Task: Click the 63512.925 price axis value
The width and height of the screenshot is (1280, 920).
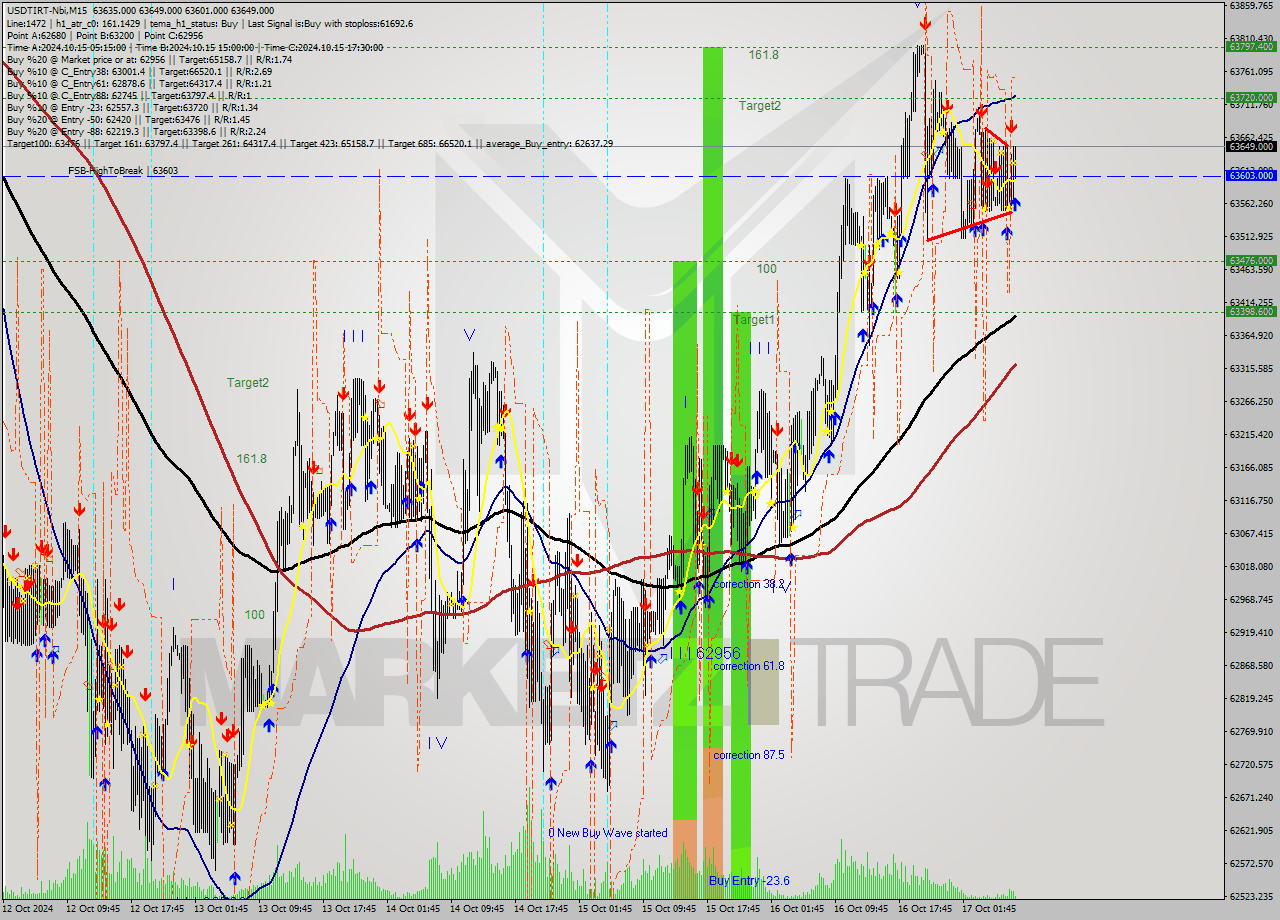Action: tap(1250, 236)
